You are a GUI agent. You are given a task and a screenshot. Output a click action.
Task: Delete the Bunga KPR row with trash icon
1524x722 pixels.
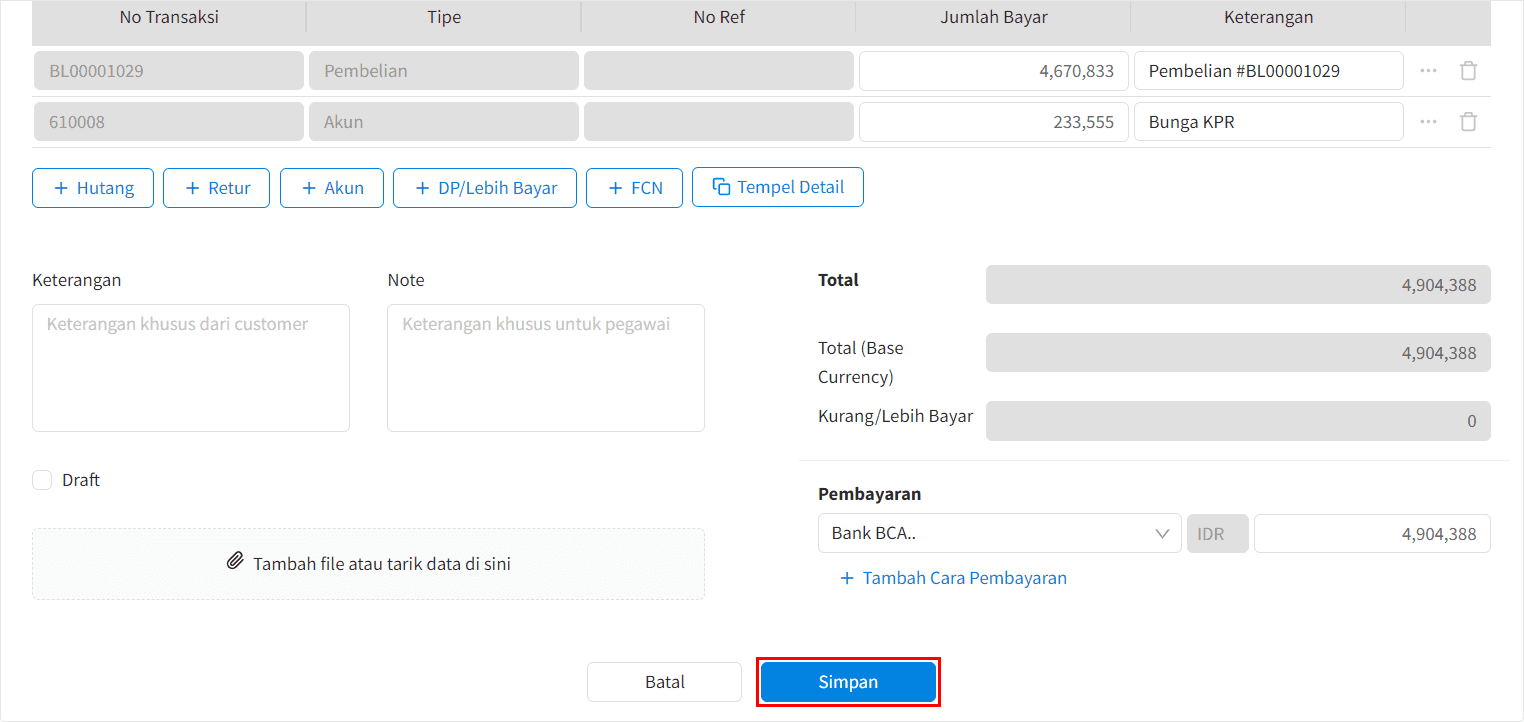pos(1468,122)
